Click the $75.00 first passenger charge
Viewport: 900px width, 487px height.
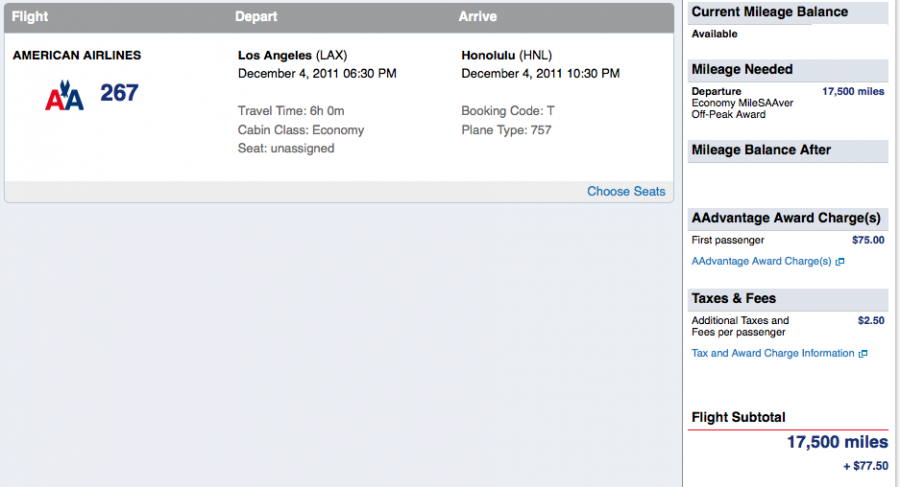(x=868, y=240)
